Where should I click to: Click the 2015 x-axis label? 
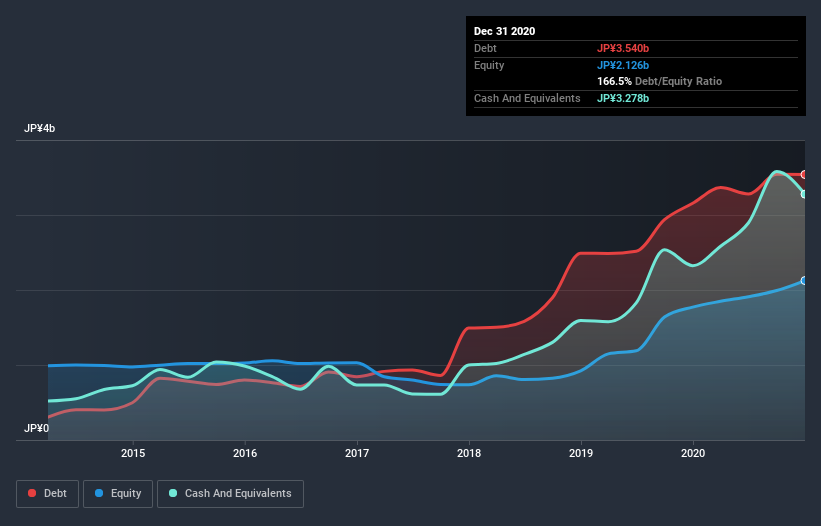(x=133, y=453)
